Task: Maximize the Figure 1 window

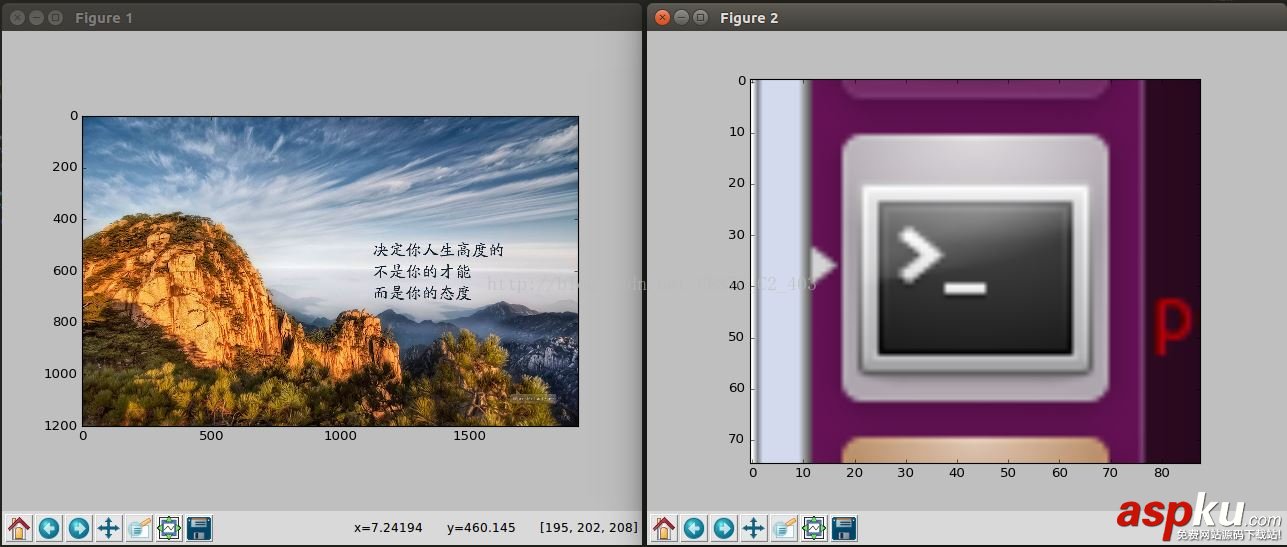Action: click(55, 18)
